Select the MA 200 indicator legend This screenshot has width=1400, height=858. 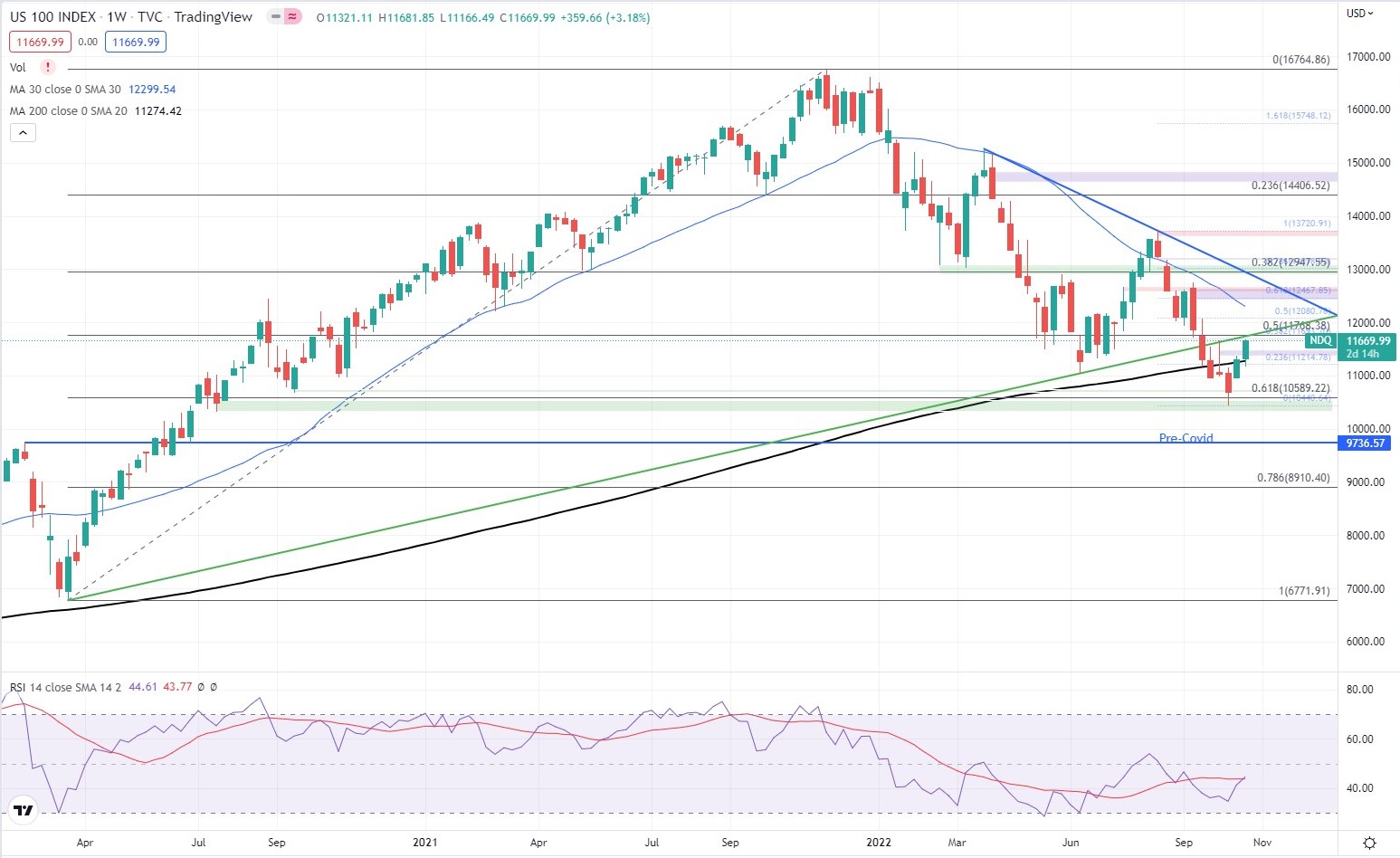pos(96,111)
